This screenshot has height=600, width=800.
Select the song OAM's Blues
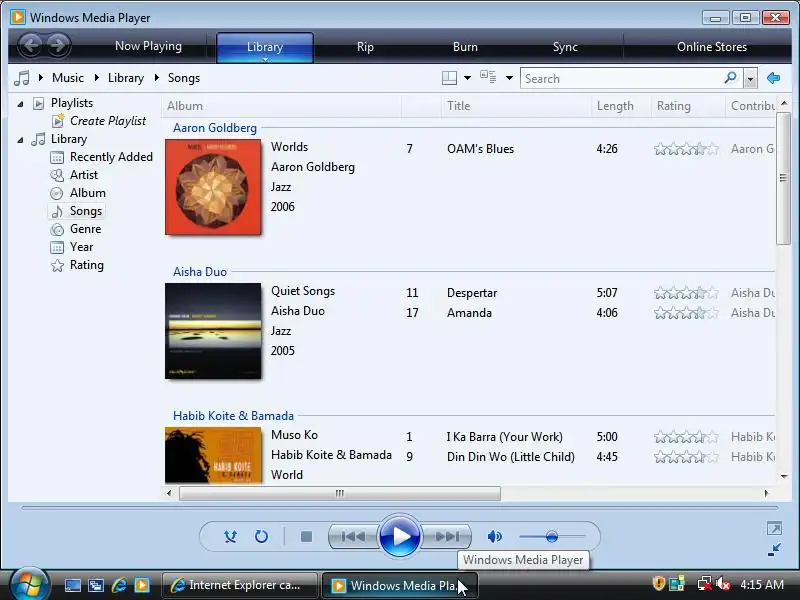pos(480,149)
